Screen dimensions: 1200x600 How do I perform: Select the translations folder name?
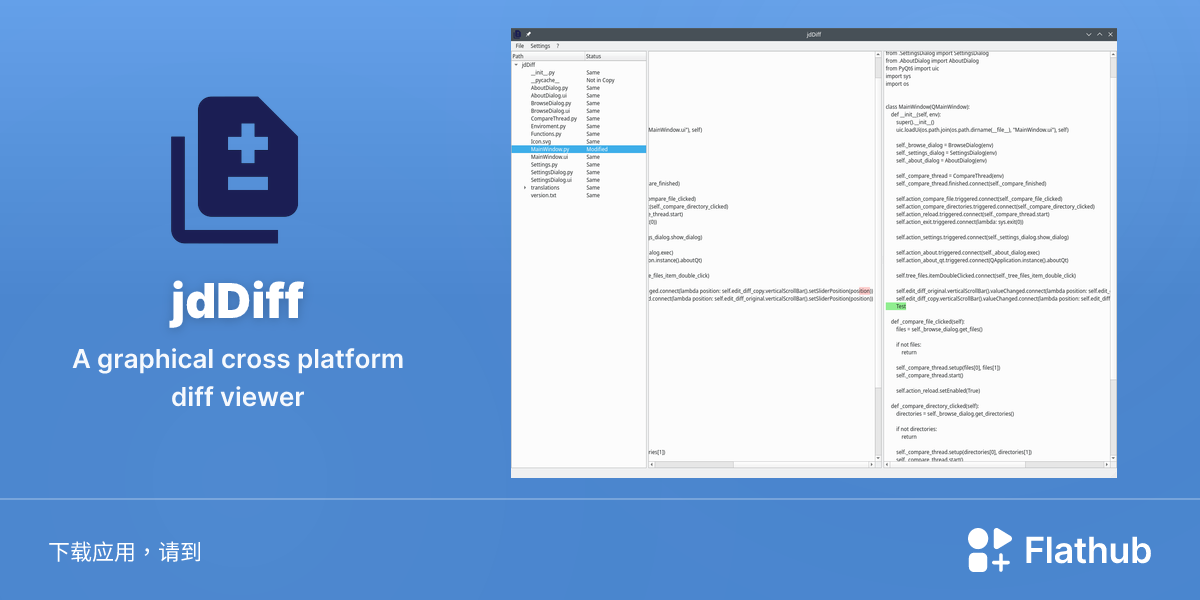coord(545,187)
